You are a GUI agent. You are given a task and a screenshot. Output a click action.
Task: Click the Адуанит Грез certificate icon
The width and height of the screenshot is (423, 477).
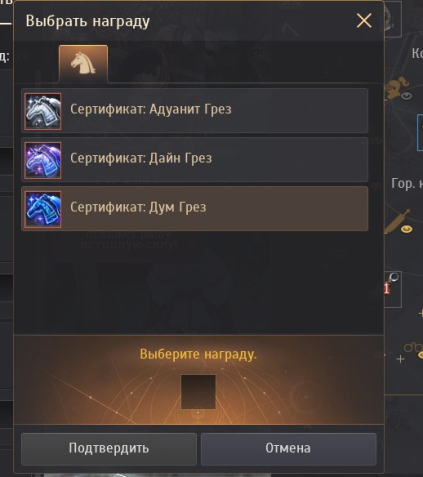tap(43, 111)
